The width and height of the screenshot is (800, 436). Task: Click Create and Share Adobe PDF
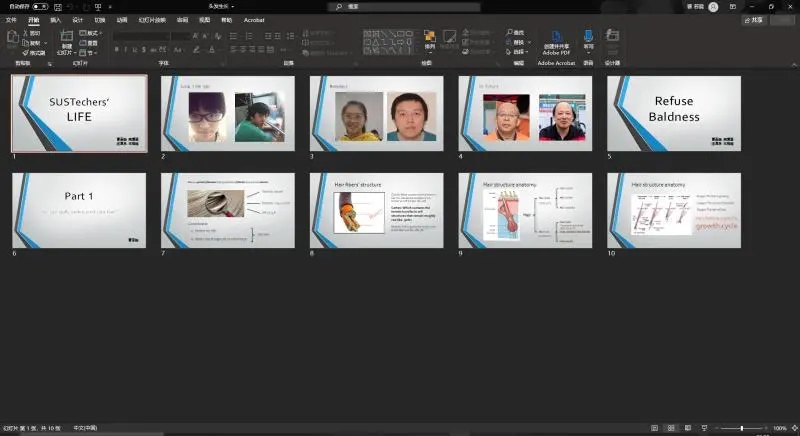556,43
